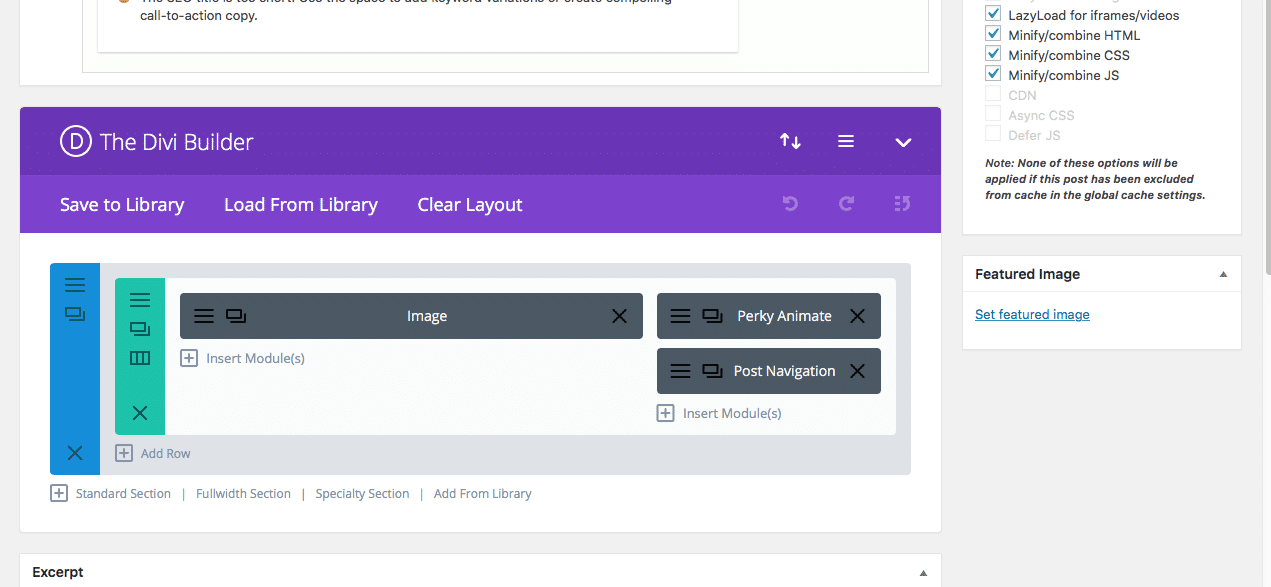1271x587 pixels.
Task: Delete the Perky Animate module
Action: pyautogui.click(x=857, y=316)
